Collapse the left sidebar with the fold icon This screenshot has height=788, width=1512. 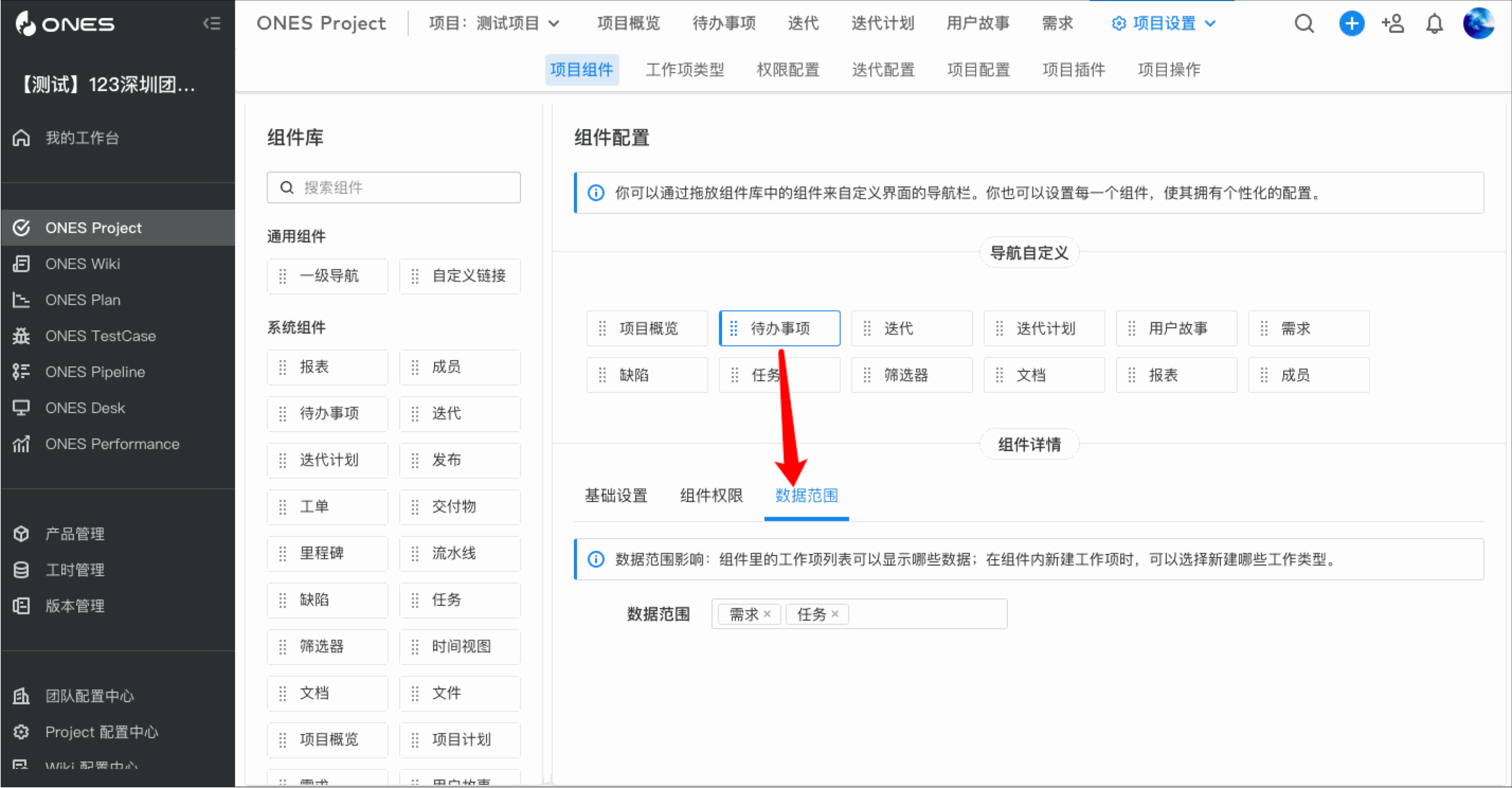click(212, 23)
